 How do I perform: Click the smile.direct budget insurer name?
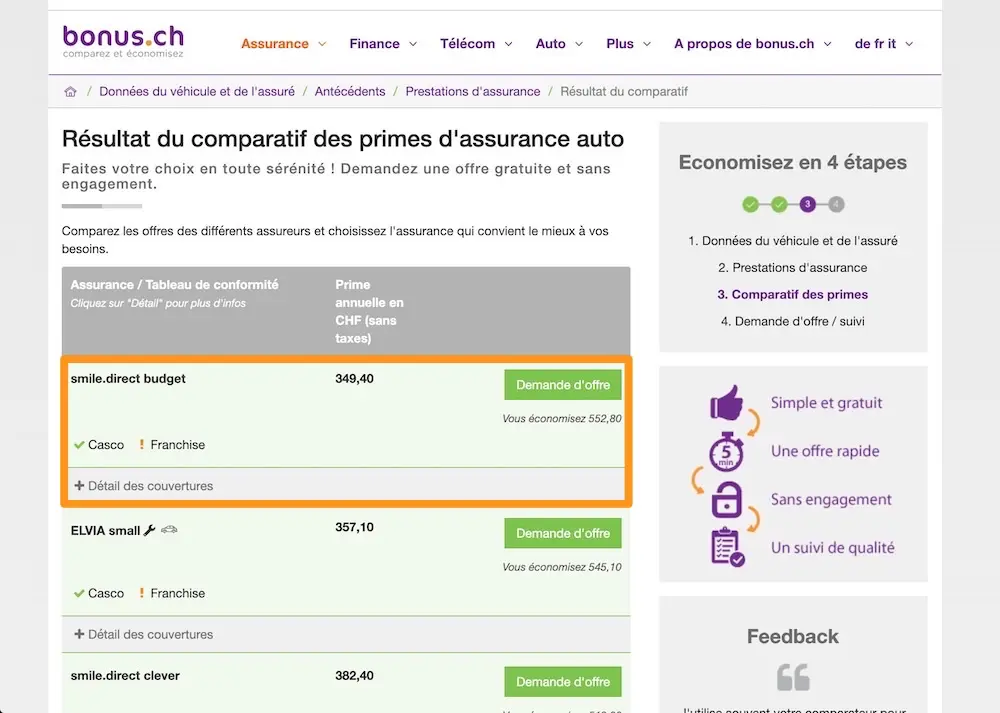pos(128,379)
